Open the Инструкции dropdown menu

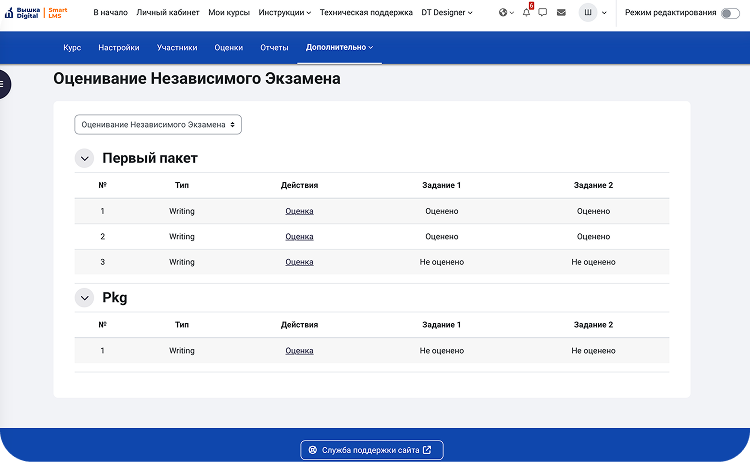[285, 12]
